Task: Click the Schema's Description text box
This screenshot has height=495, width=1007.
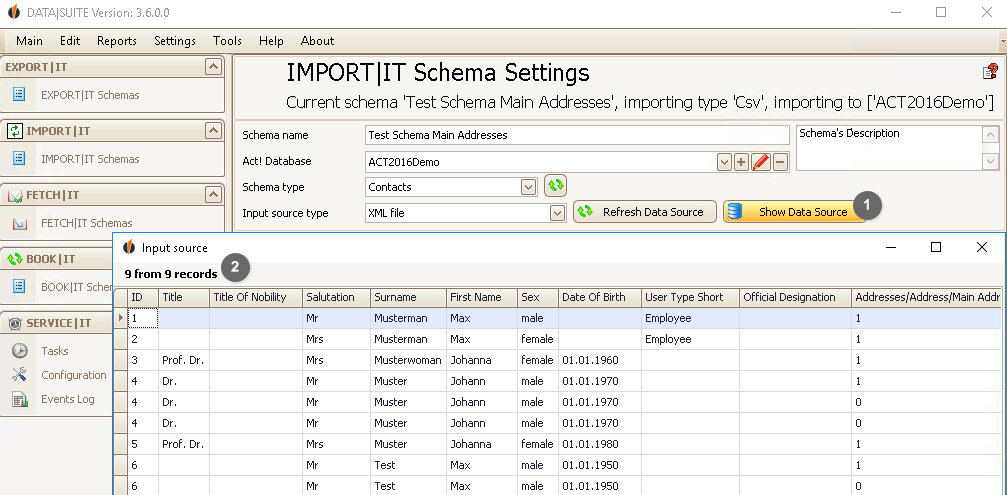Action: pyautogui.click(x=889, y=148)
